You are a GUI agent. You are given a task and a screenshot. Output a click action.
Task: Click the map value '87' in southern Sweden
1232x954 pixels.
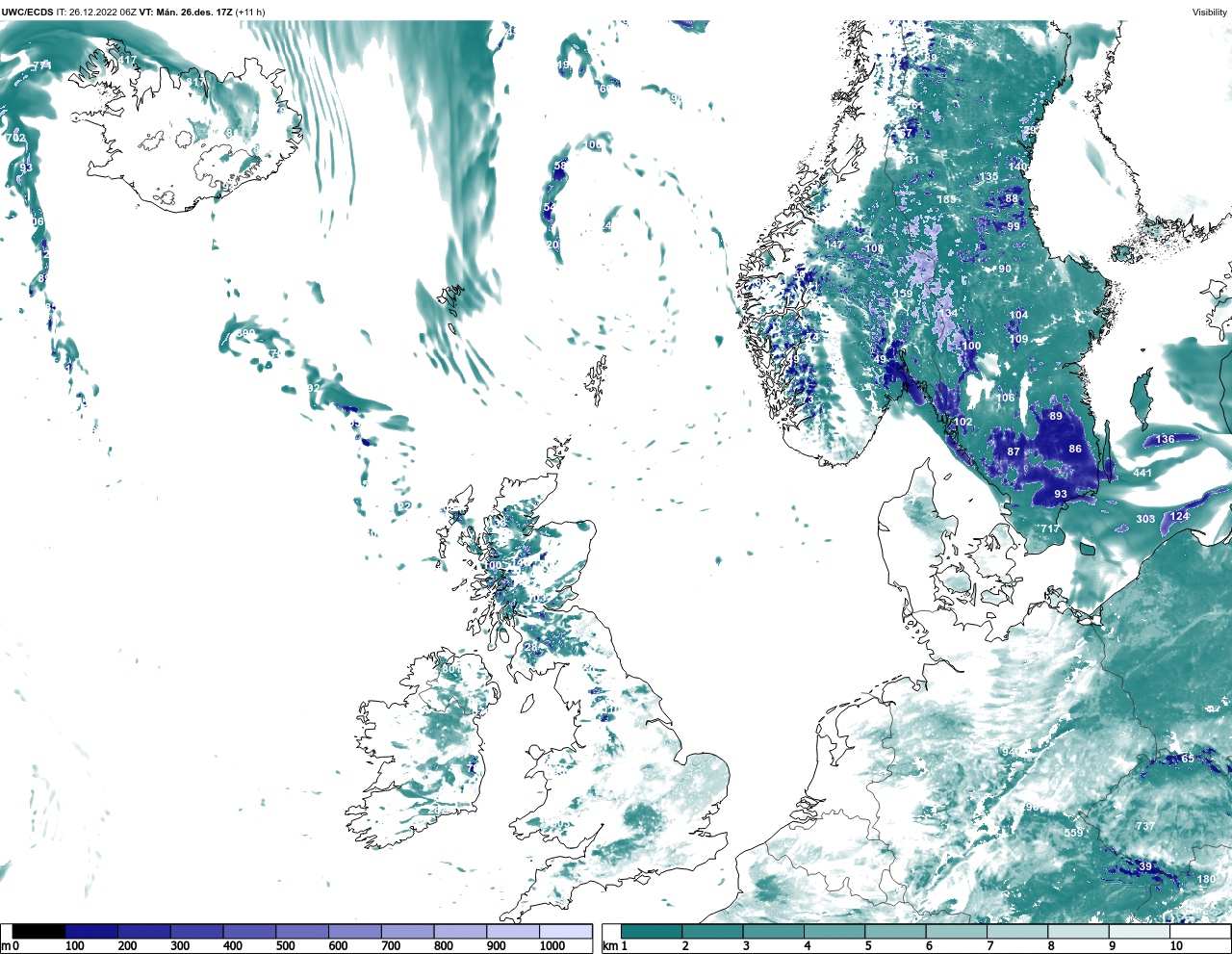pyautogui.click(x=1014, y=451)
